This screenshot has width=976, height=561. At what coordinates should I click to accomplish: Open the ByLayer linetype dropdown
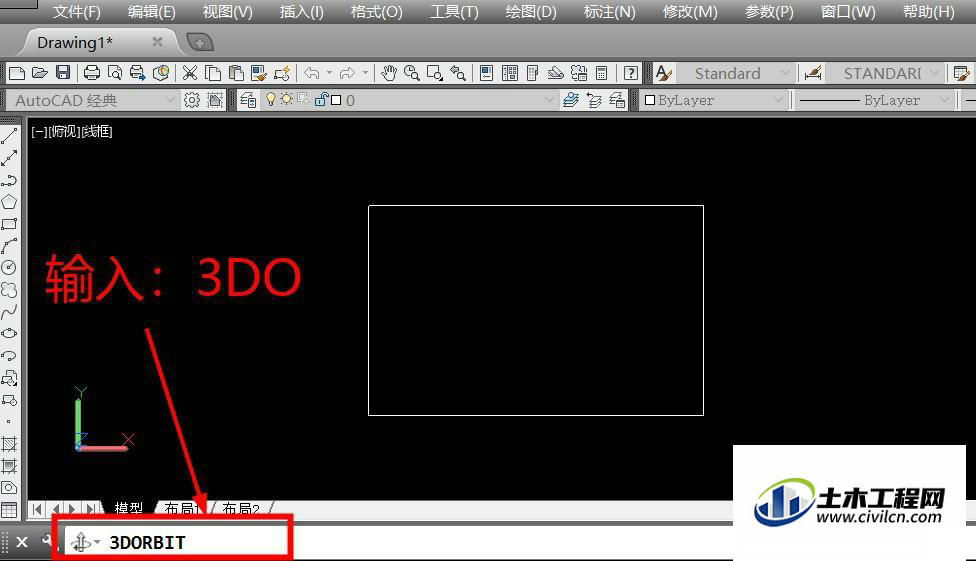(x=944, y=100)
